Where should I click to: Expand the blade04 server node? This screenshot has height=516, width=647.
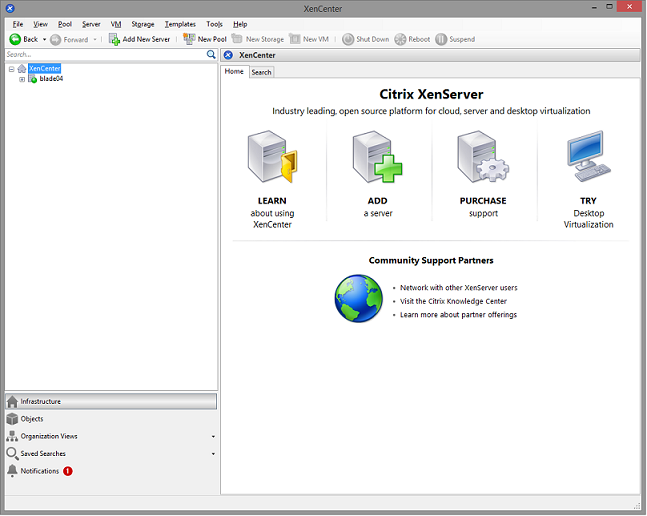coord(22,79)
